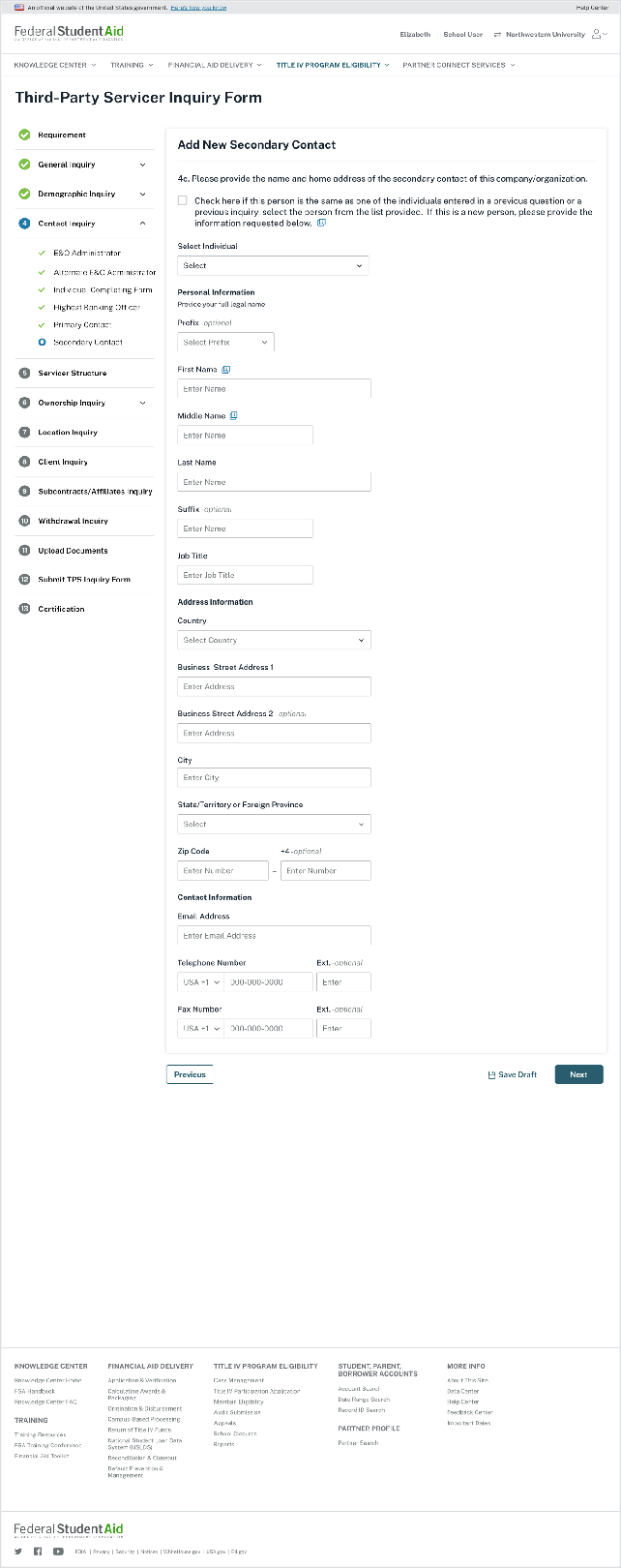Image resolution: width=621 pixels, height=1568 pixels.
Task: Go to Servicer Structure step in sidebar
Action: coord(73,373)
